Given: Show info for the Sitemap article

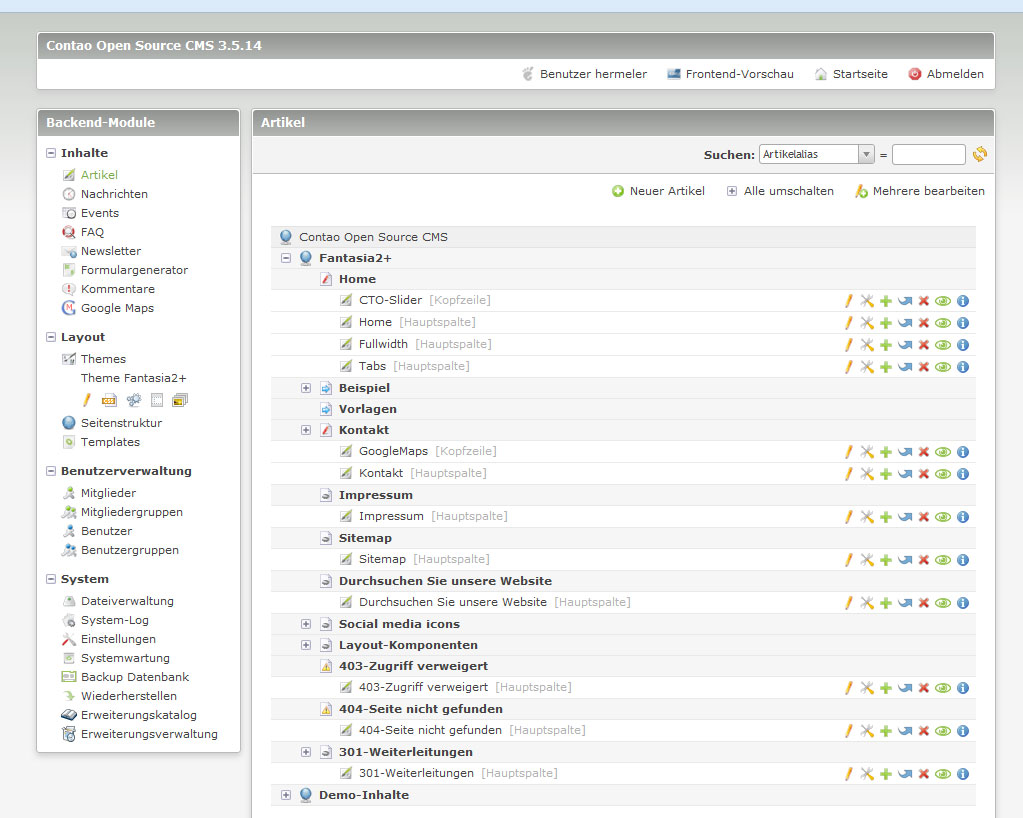Looking at the screenshot, I should 963,560.
